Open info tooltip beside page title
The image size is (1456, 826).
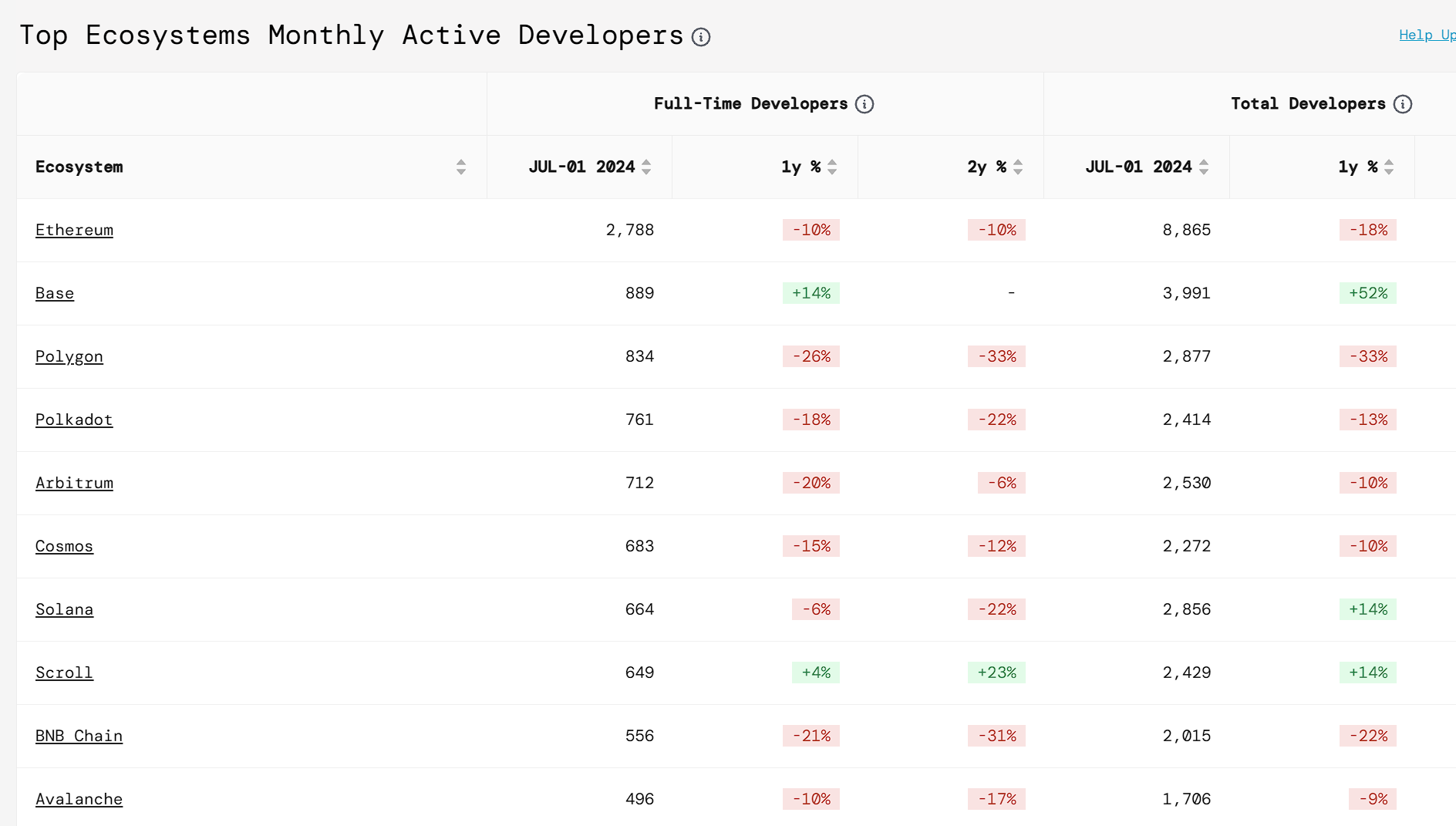pyautogui.click(x=701, y=37)
